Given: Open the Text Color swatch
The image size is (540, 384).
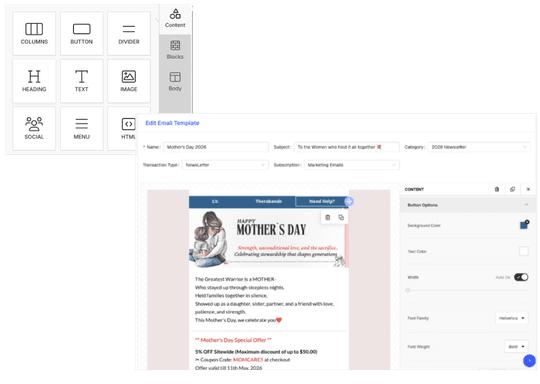Looking at the screenshot, I should click(523, 251).
